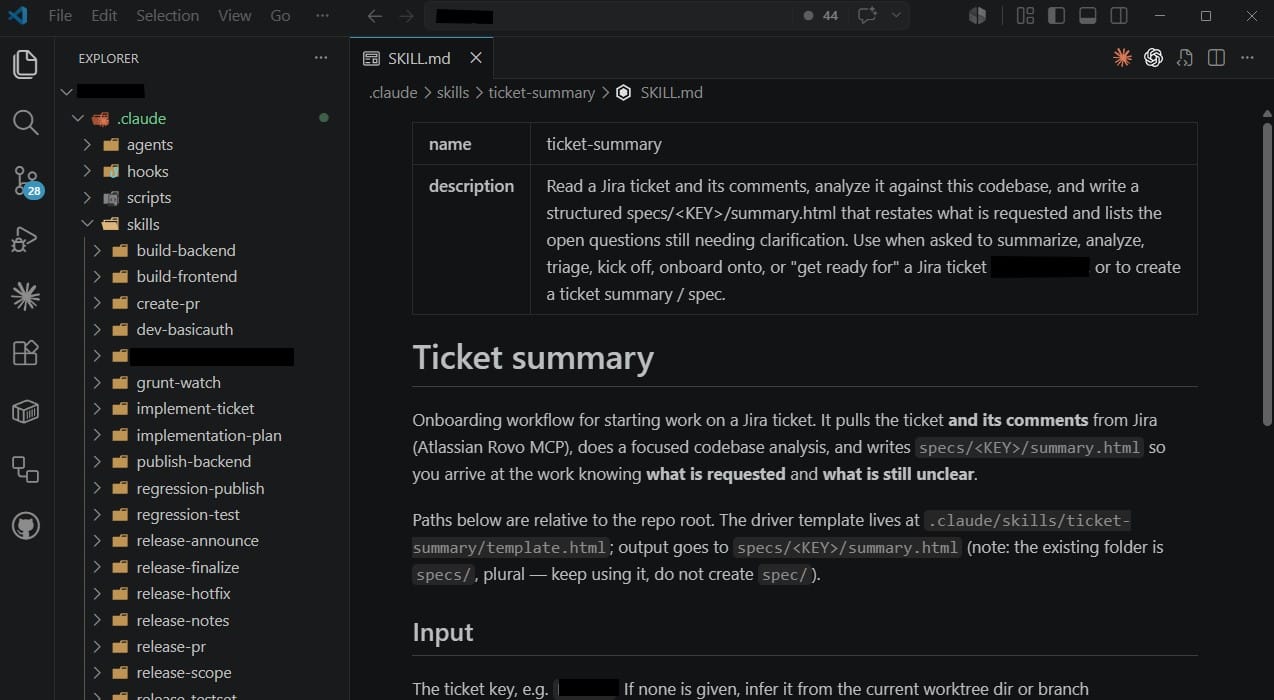Click the Claude Code icon in editor toolbar
This screenshot has height=700, width=1274.
coord(1122,58)
